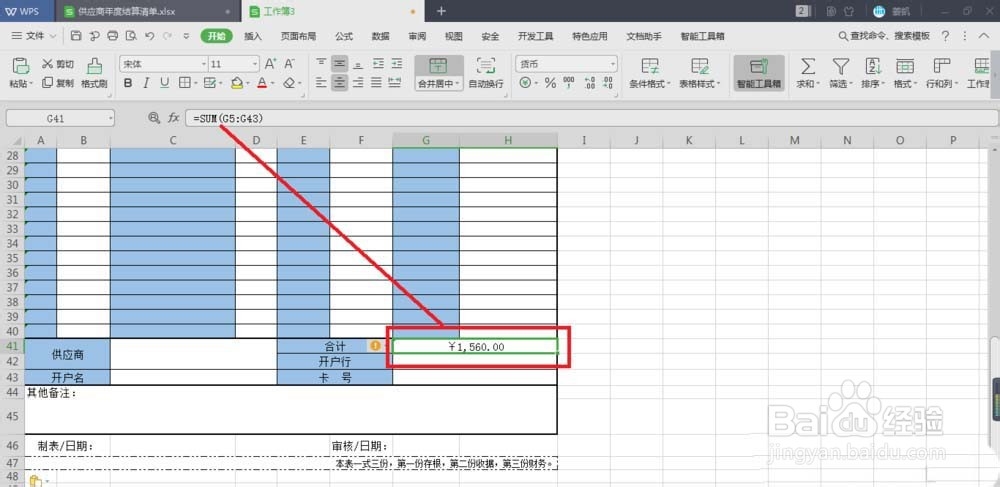This screenshot has height=487, width=1000.
Task: Click the Rows and Columns (行和列) icon
Action: pos(941,66)
